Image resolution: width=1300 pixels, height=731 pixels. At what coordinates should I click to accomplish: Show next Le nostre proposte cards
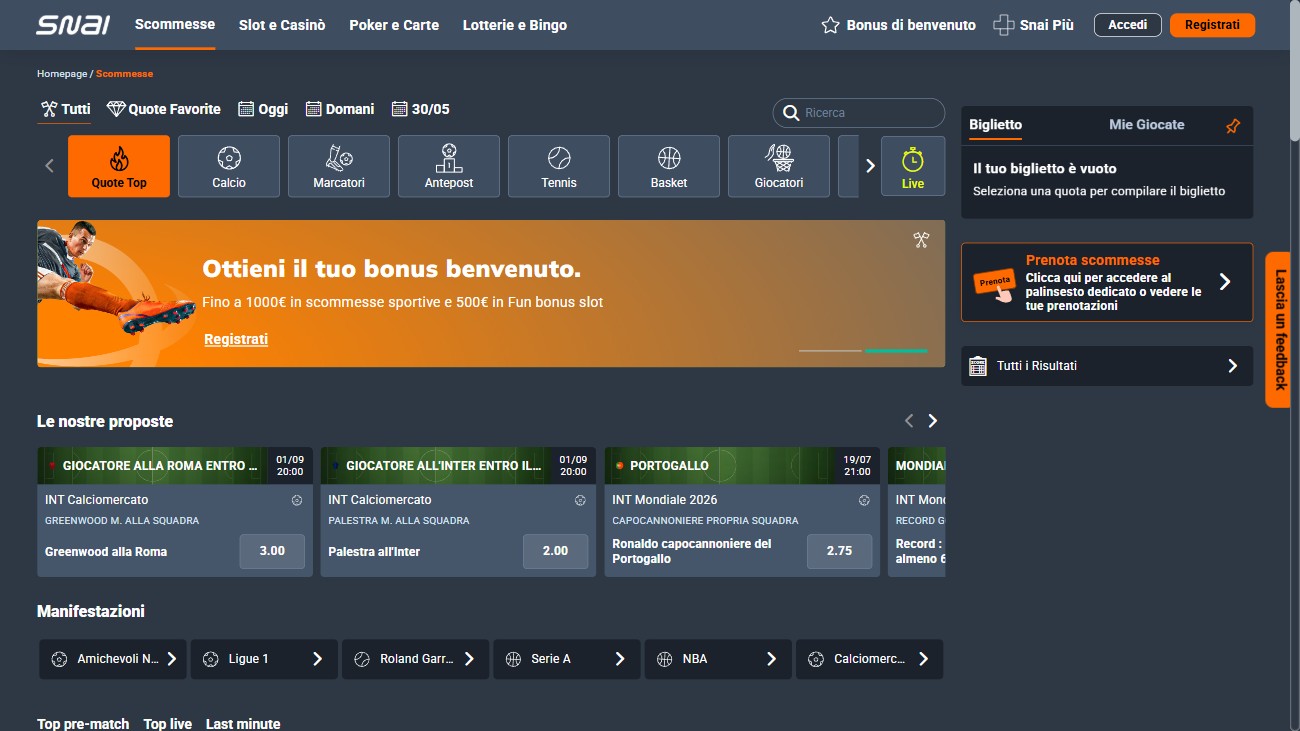pos(933,421)
